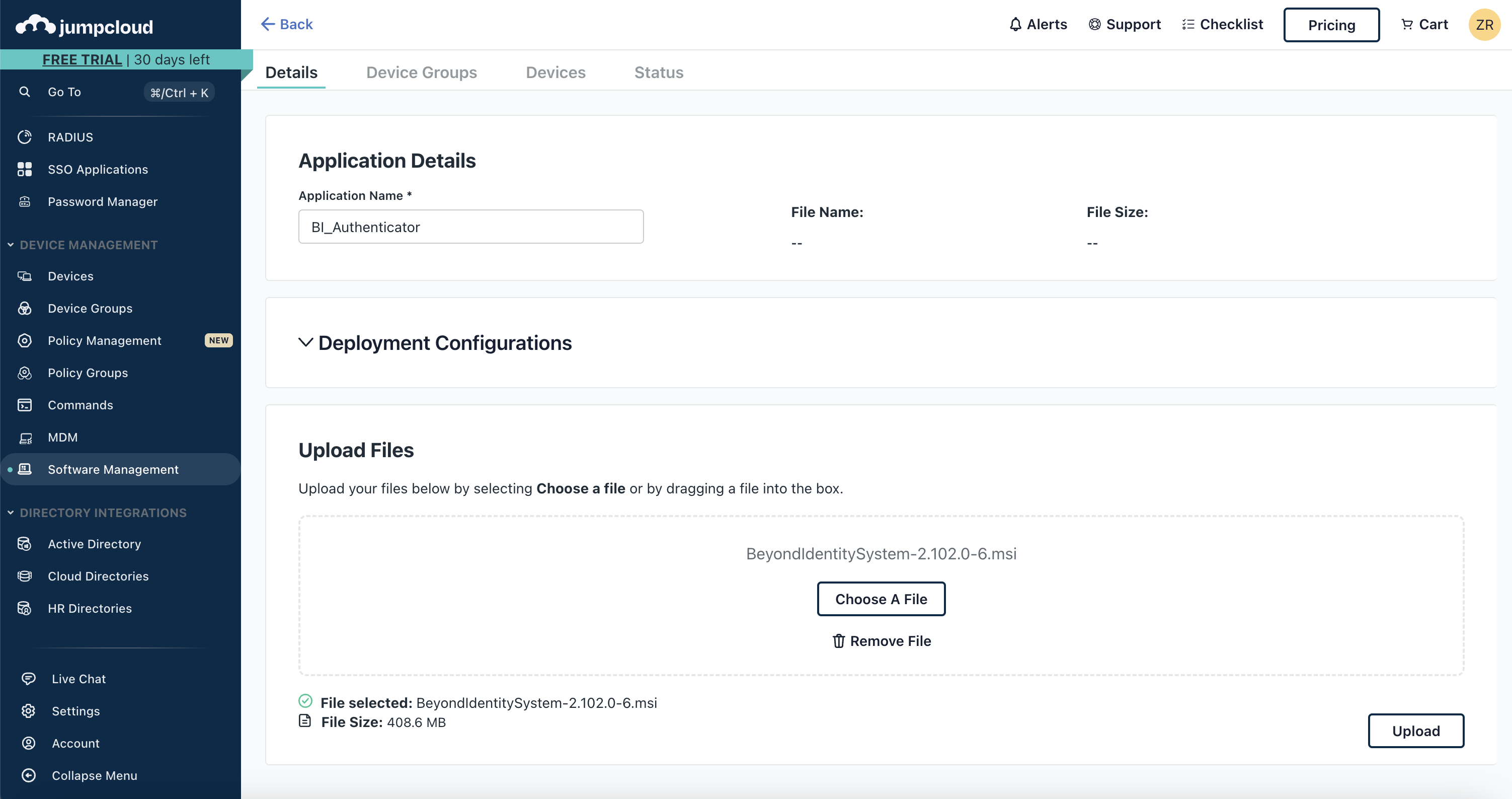Click the BeyondIdentitySystem-2.102.0-6.msi name in drop box
This screenshot has height=799, width=1512.
coord(881,553)
